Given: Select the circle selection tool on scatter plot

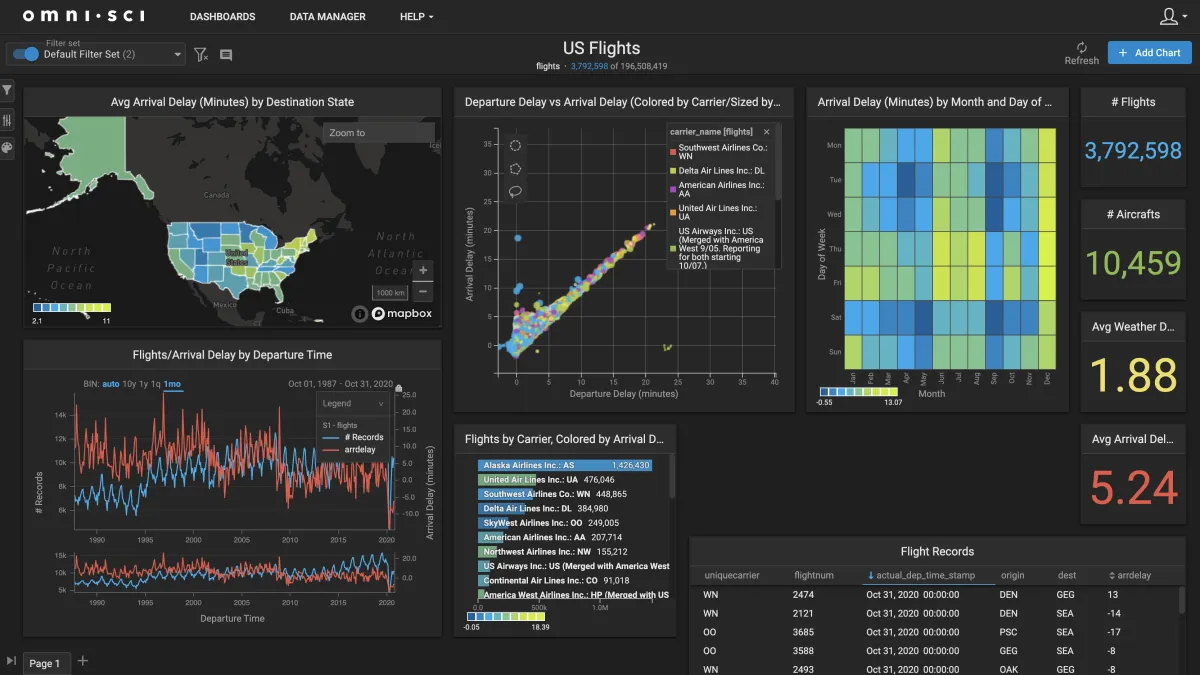Looking at the screenshot, I should pos(517,146).
